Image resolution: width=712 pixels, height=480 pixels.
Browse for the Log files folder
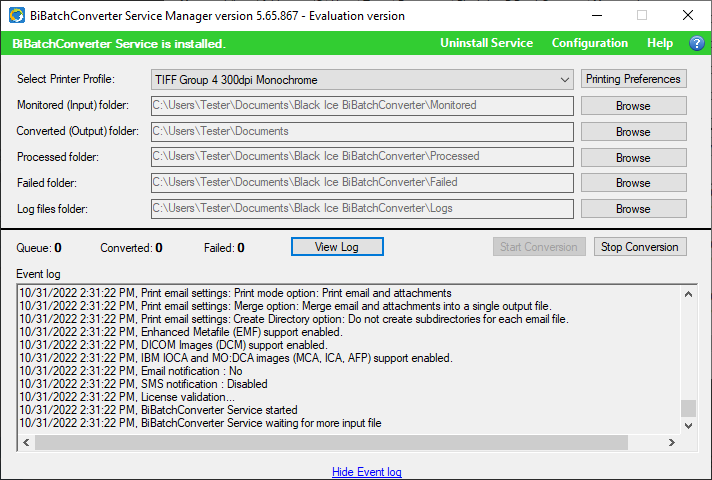[633, 208]
